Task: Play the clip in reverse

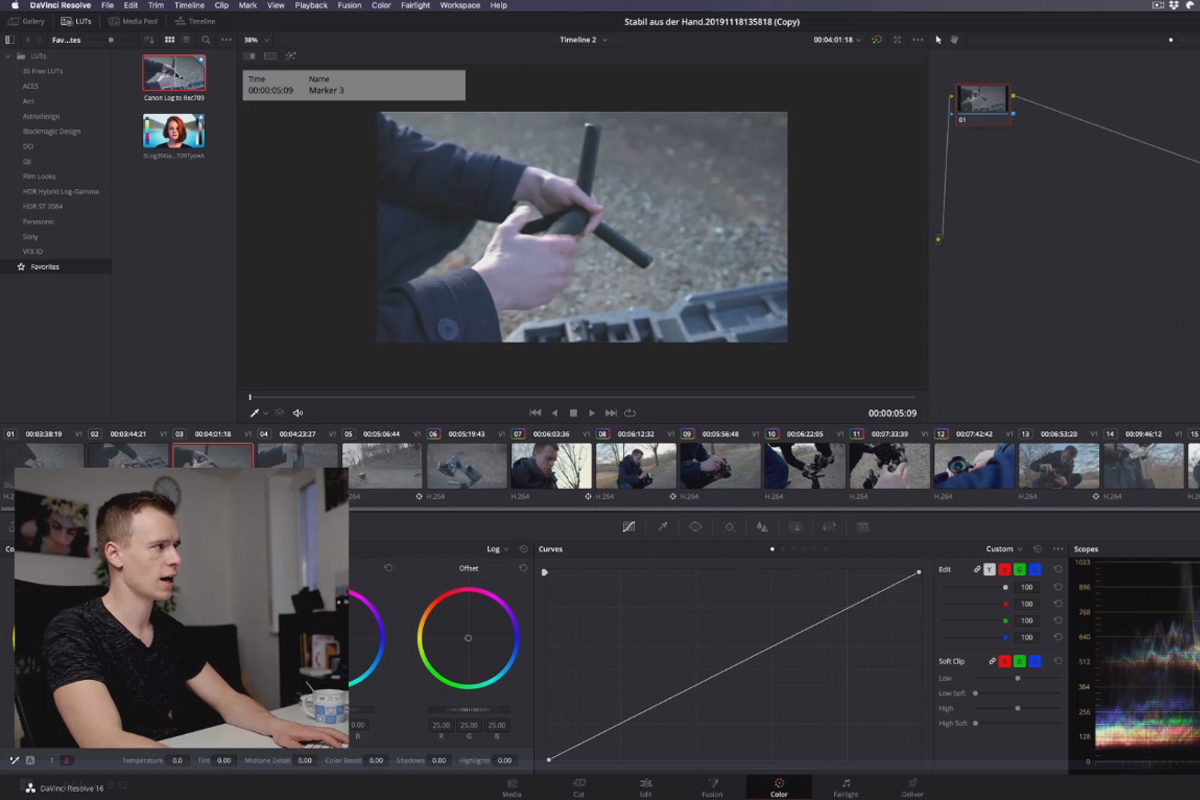Action: coord(555,413)
